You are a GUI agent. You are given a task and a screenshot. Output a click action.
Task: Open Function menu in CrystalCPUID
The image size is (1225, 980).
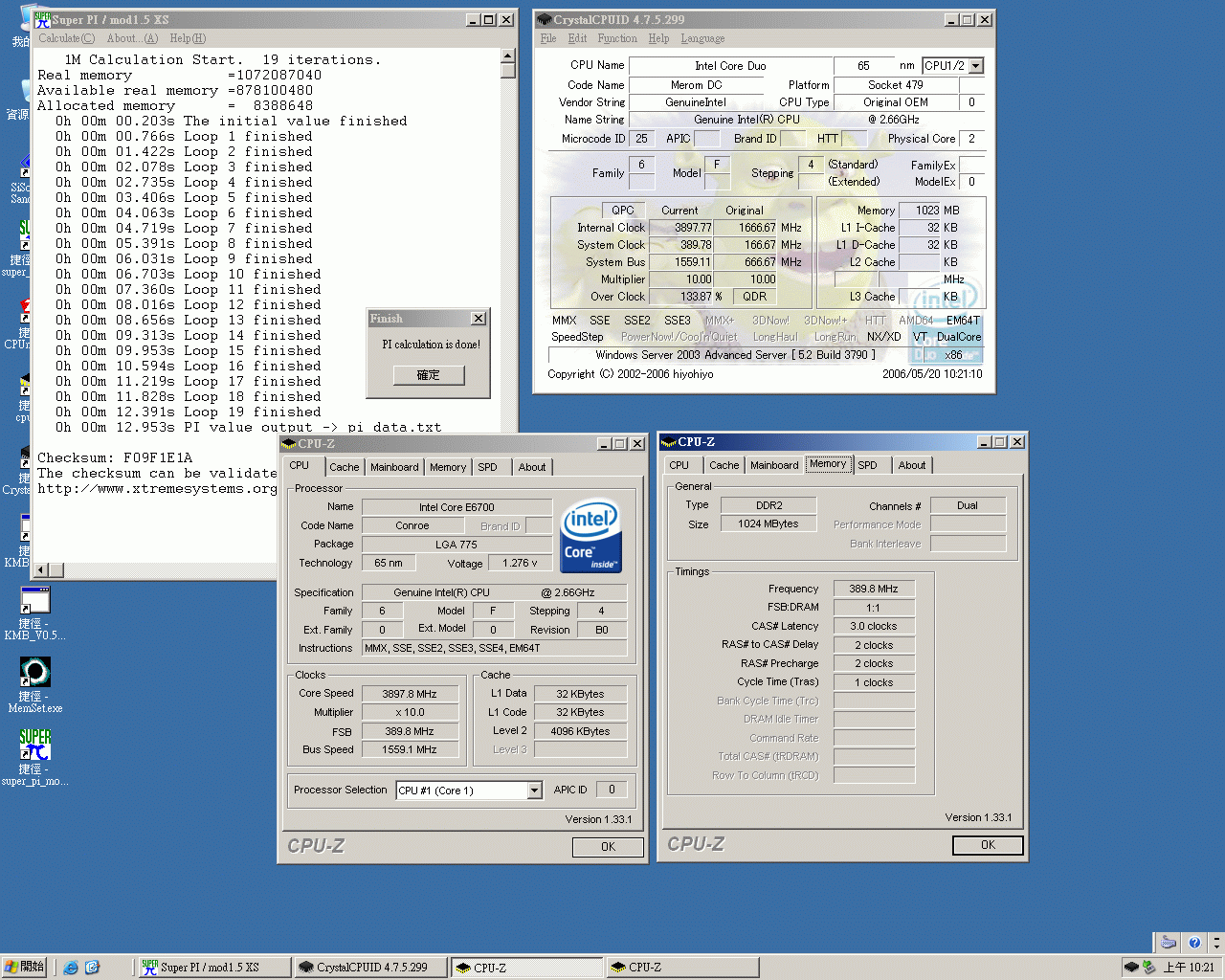click(617, 38)
